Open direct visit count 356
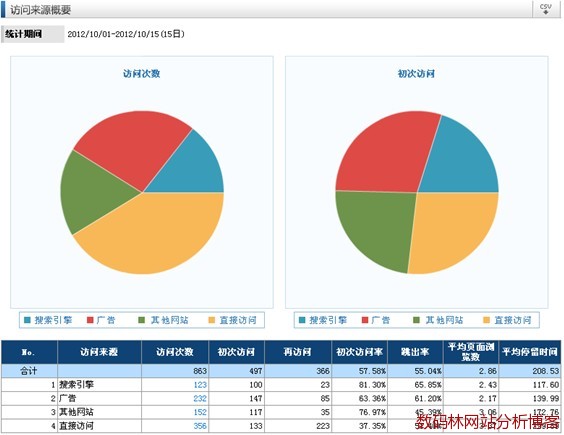 click(x=200, y=426)
